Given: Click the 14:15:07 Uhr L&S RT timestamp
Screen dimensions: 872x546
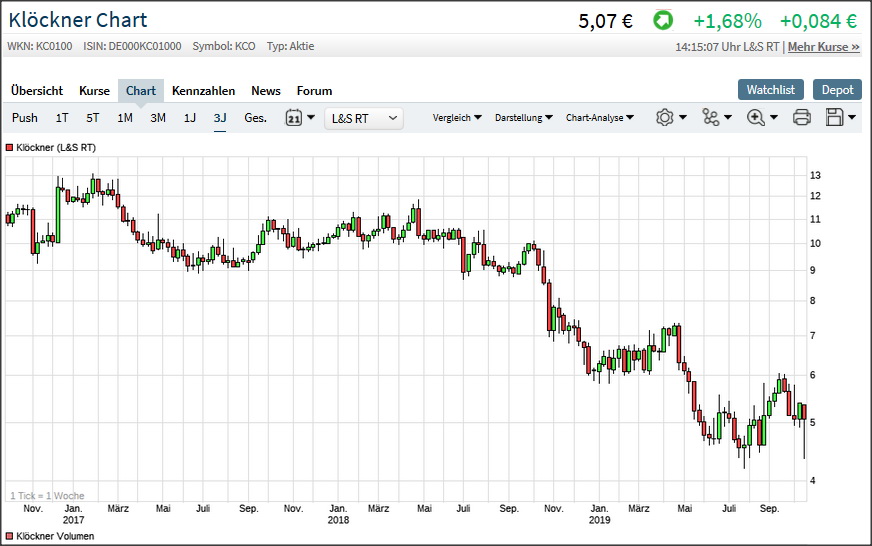Looking at the screenshot, I should [x=727, y=47].
